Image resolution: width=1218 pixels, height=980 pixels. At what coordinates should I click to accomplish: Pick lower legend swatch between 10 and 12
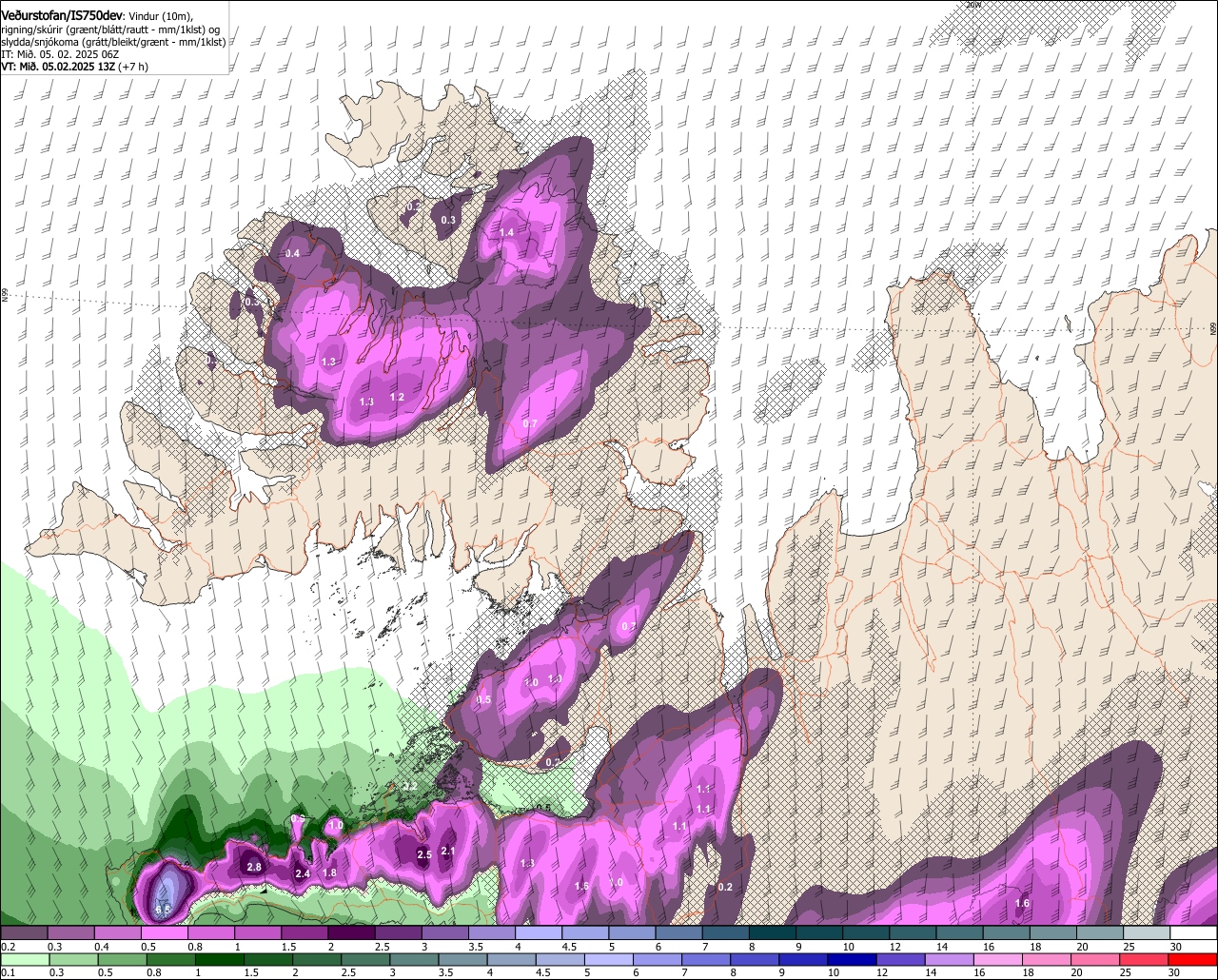pos(853,959)
